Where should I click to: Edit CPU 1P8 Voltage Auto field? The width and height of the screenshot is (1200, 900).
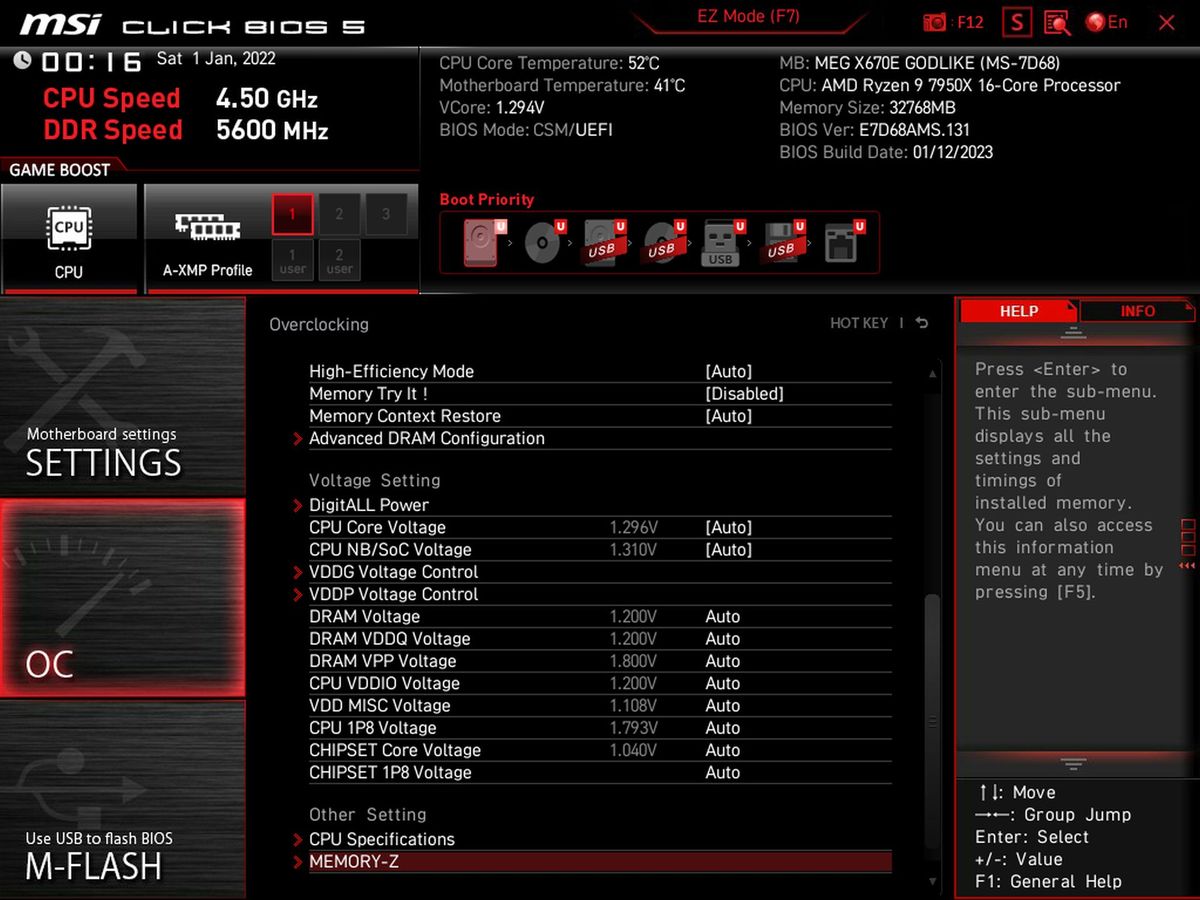(723, 728)
